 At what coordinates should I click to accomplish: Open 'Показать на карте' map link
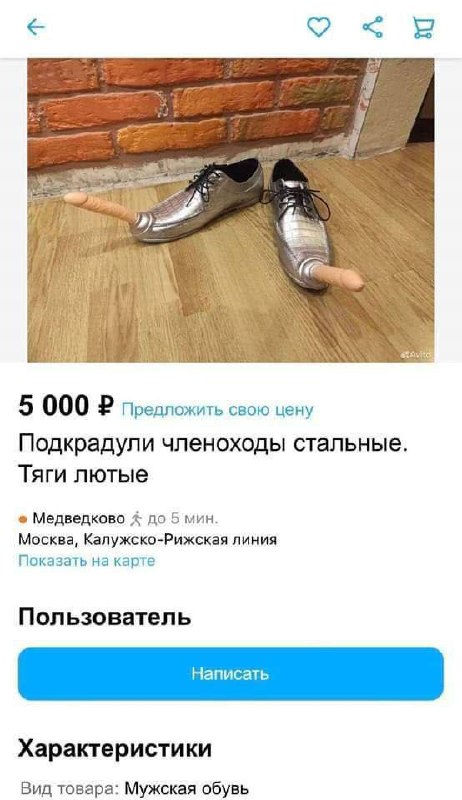(x=87, y=561)
